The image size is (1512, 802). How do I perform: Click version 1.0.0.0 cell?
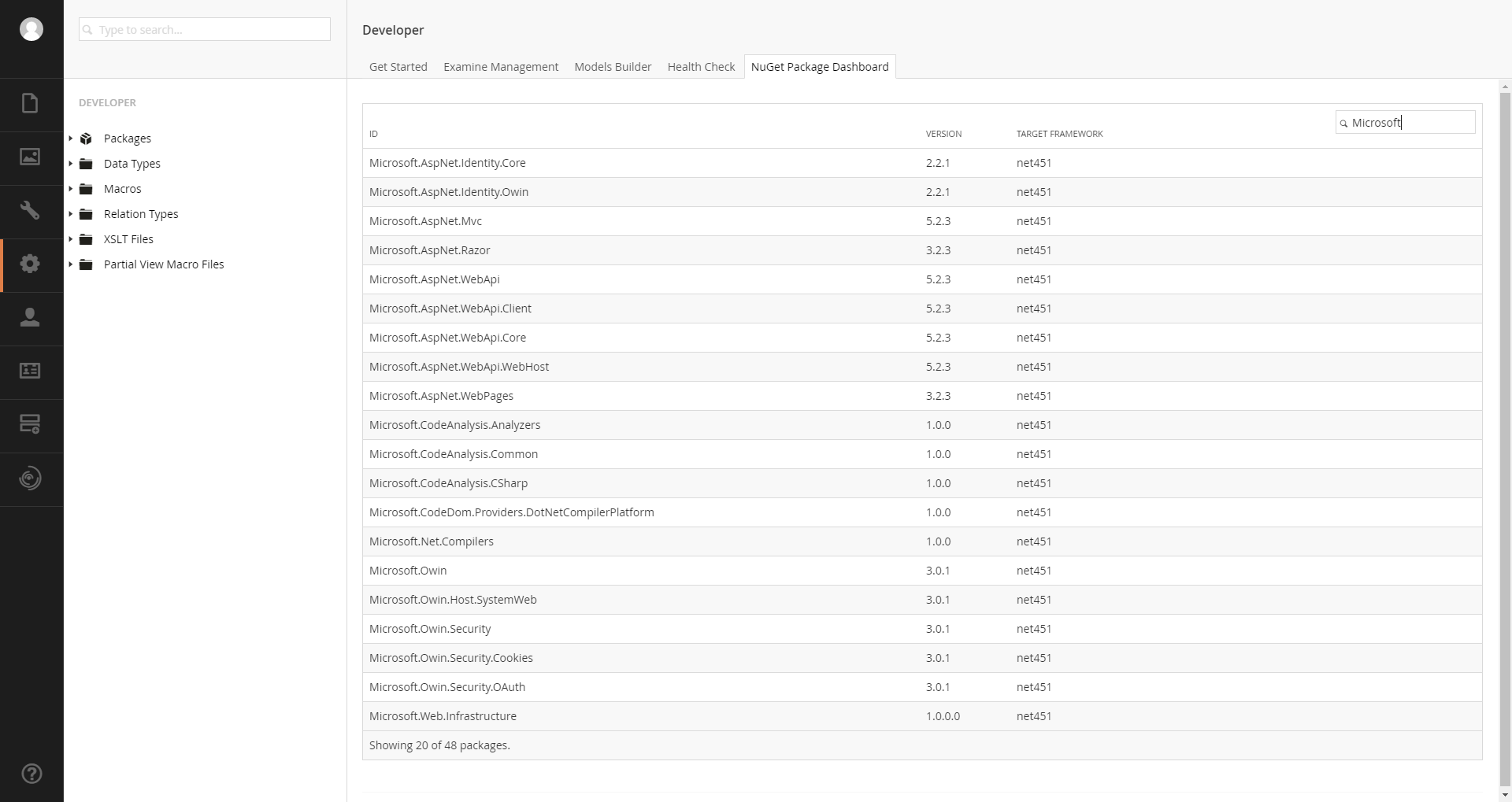943,716
